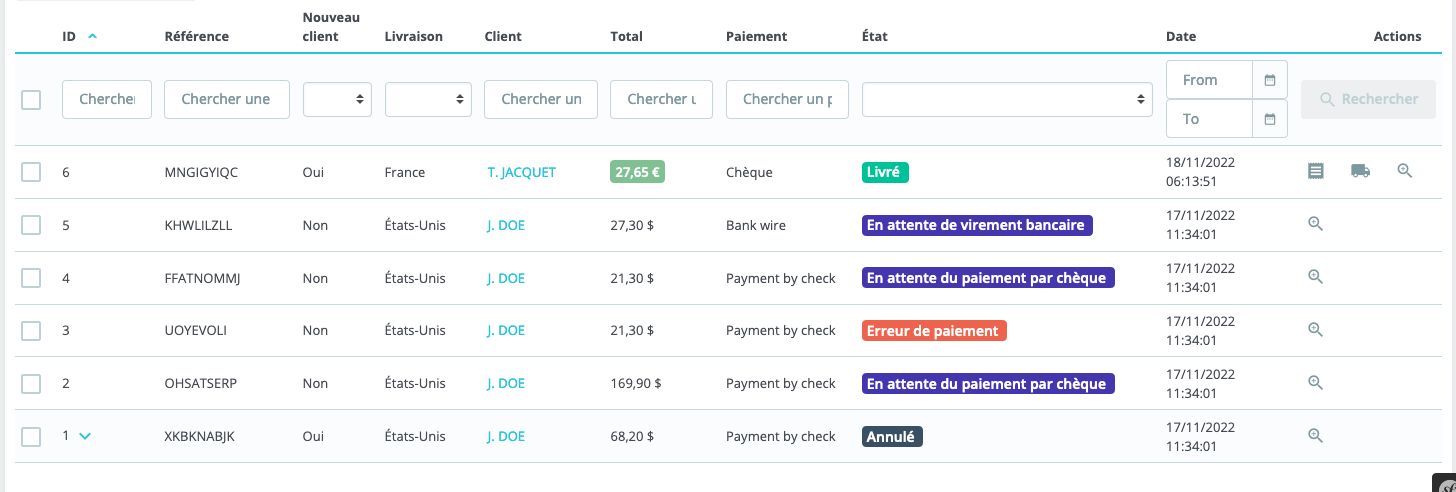Image resolution: width=1456 pixels, height=492 pixels.
Task: Click the Rechercher search button
Action: pos(1368,99)
